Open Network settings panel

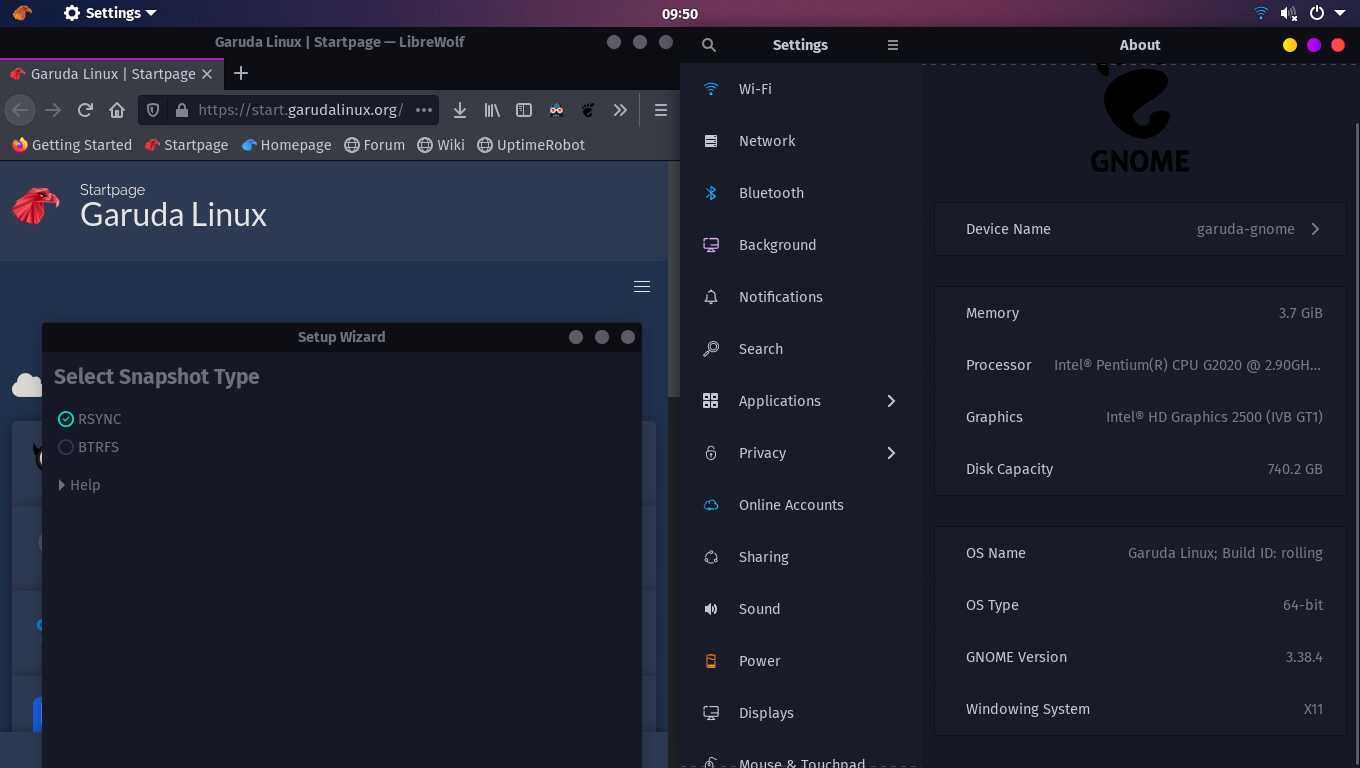point(802,141)
